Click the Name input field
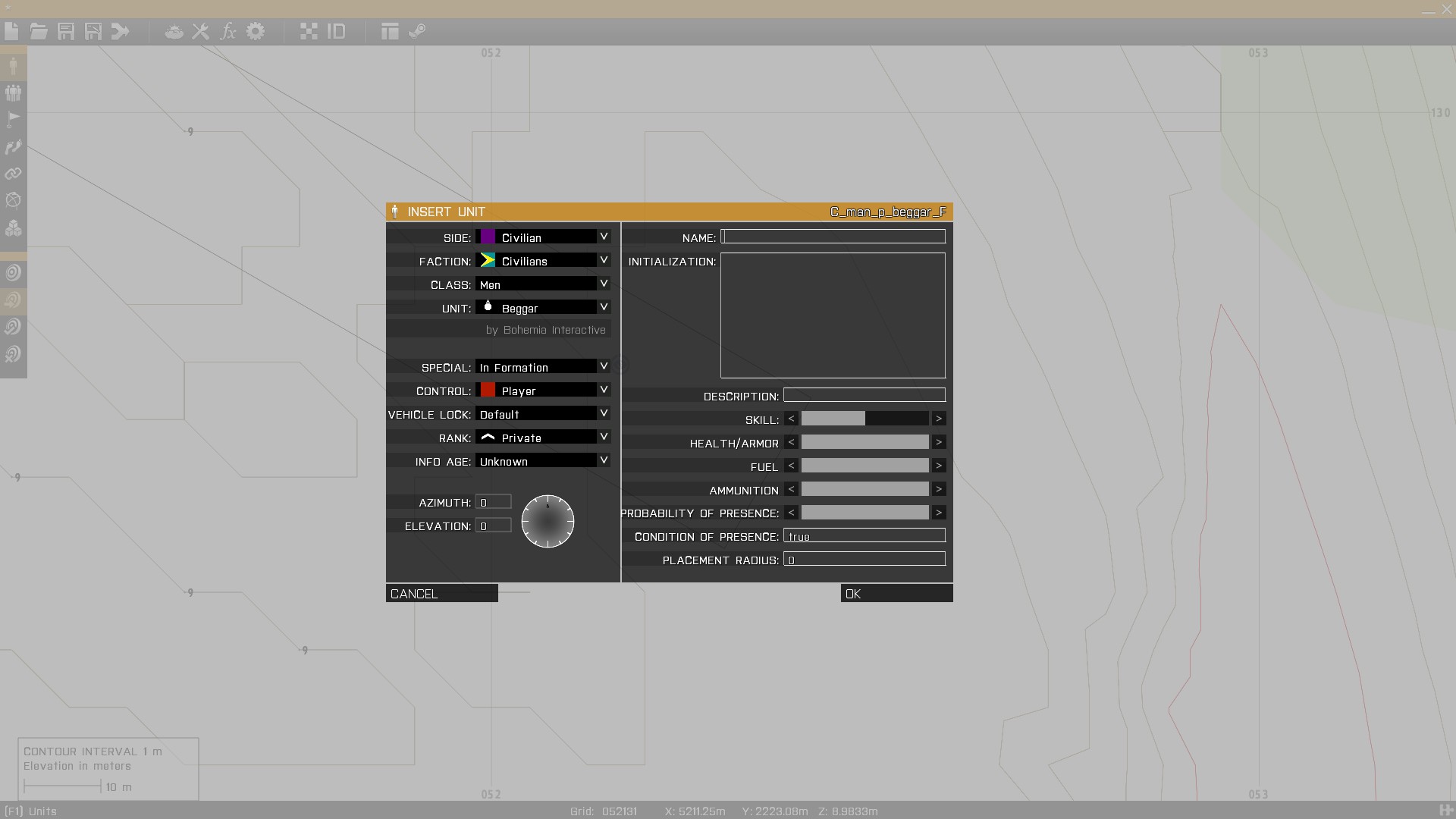The height and width of the screenshot is (819, 1456). click(x=833, y=237)
